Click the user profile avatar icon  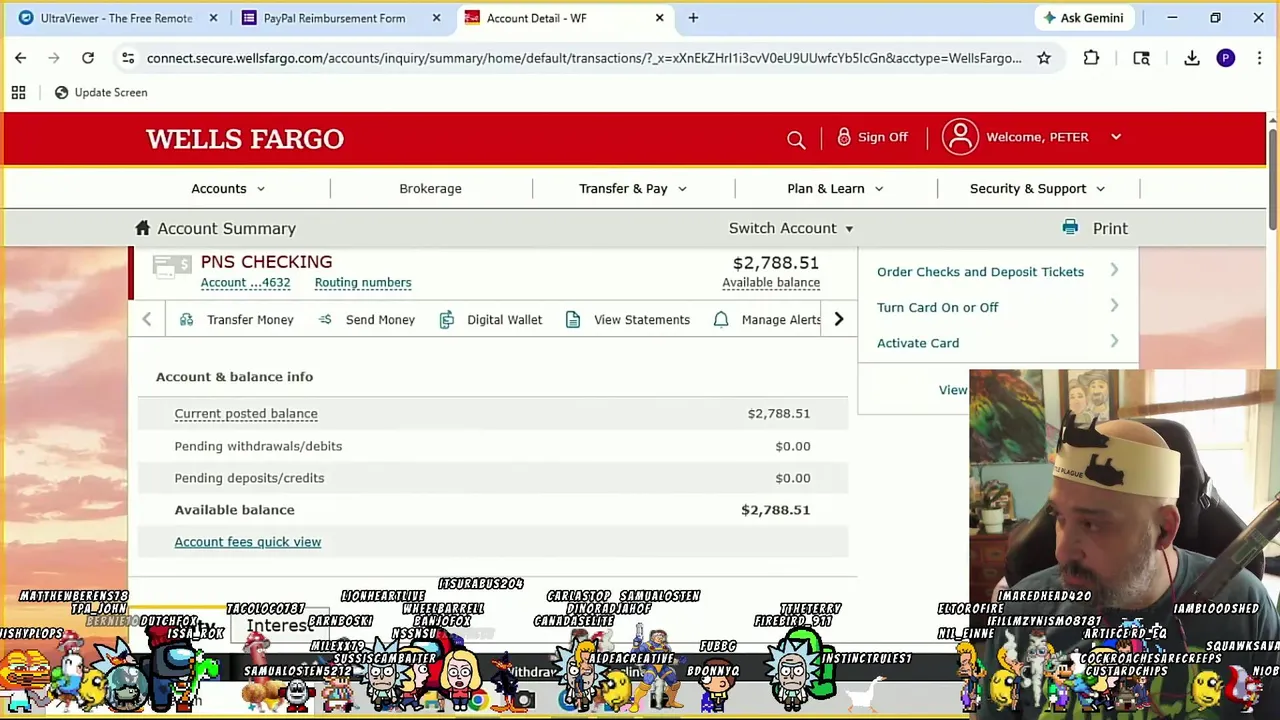(960, 137)
